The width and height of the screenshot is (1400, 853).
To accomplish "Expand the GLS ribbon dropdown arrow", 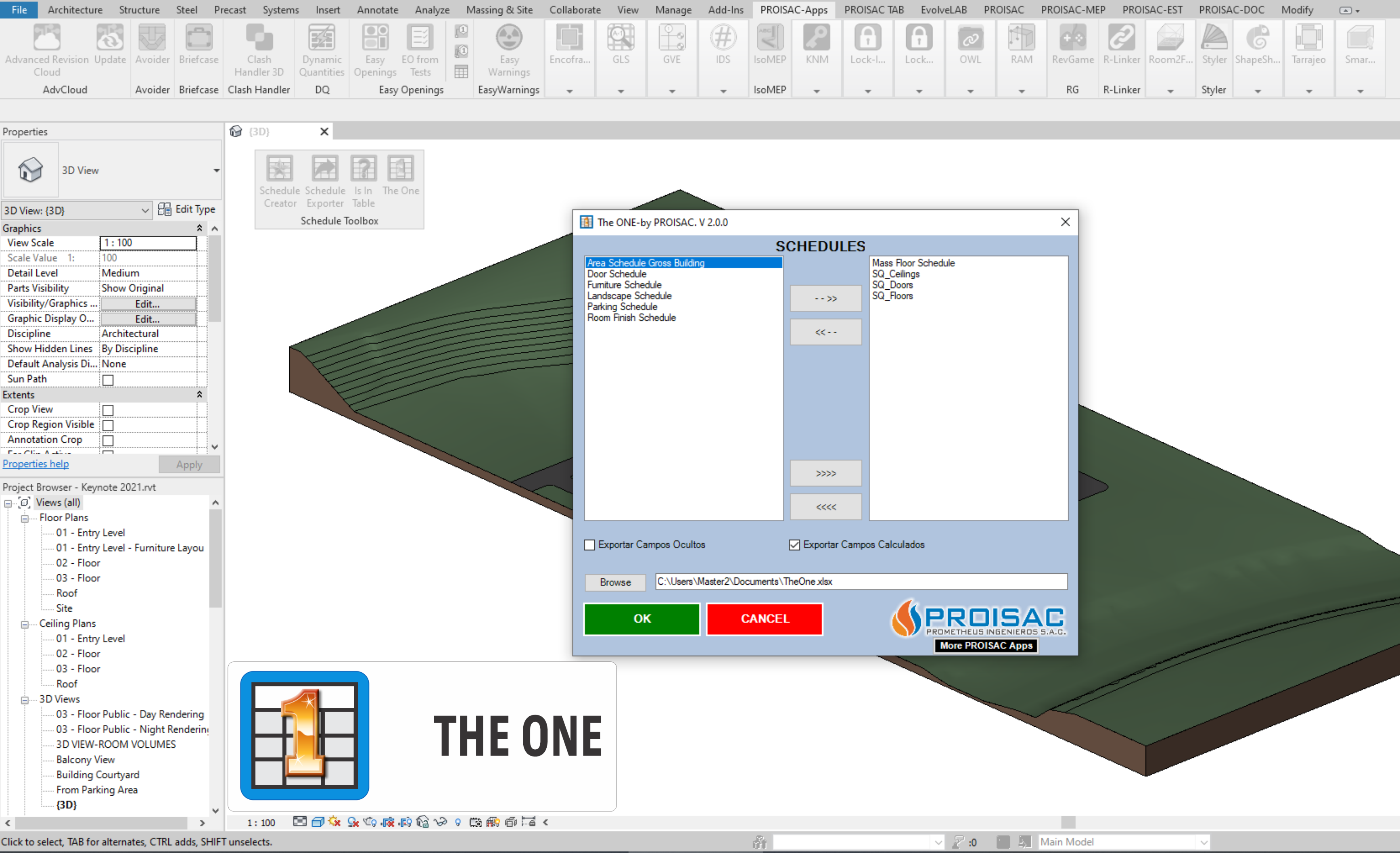I will click(x=621, y=91).
